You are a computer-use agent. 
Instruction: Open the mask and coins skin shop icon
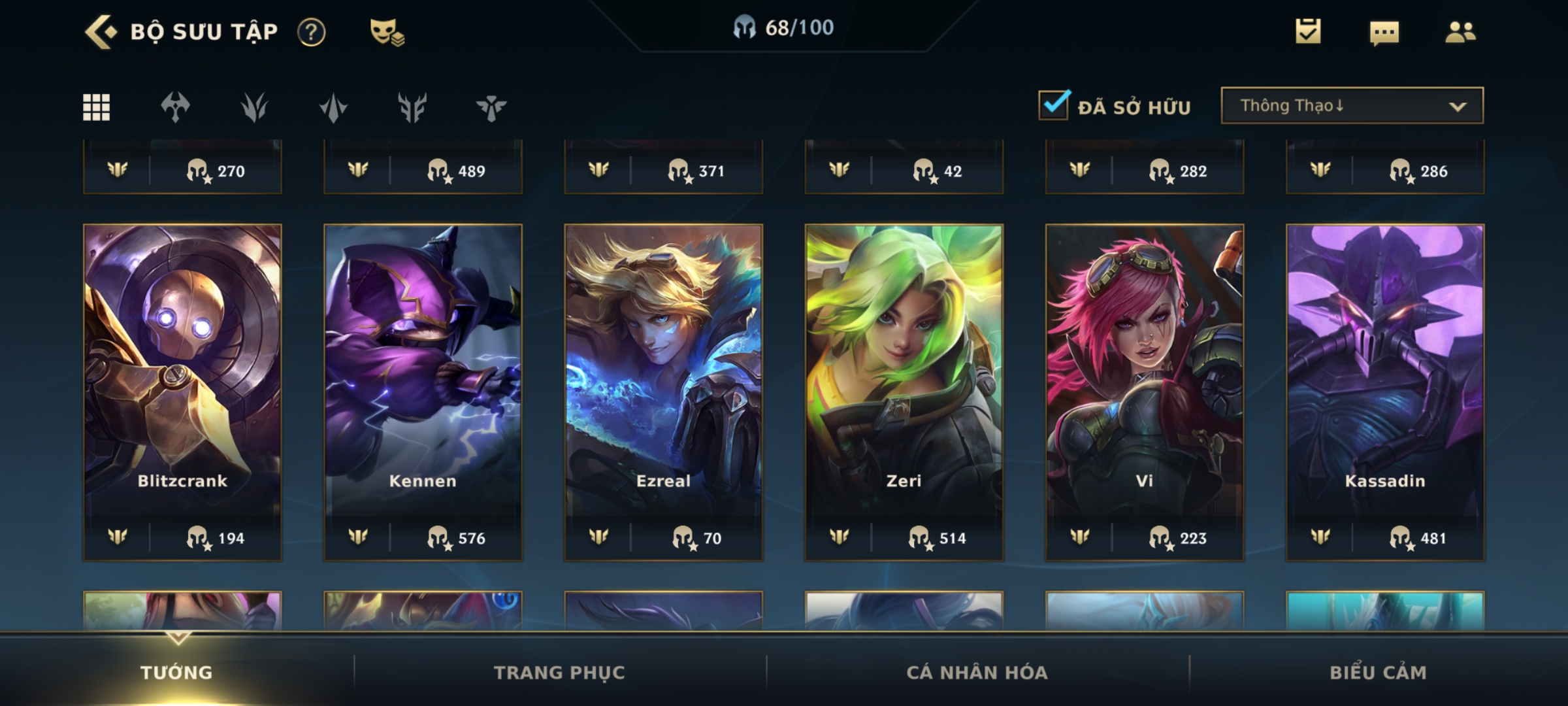387,32
